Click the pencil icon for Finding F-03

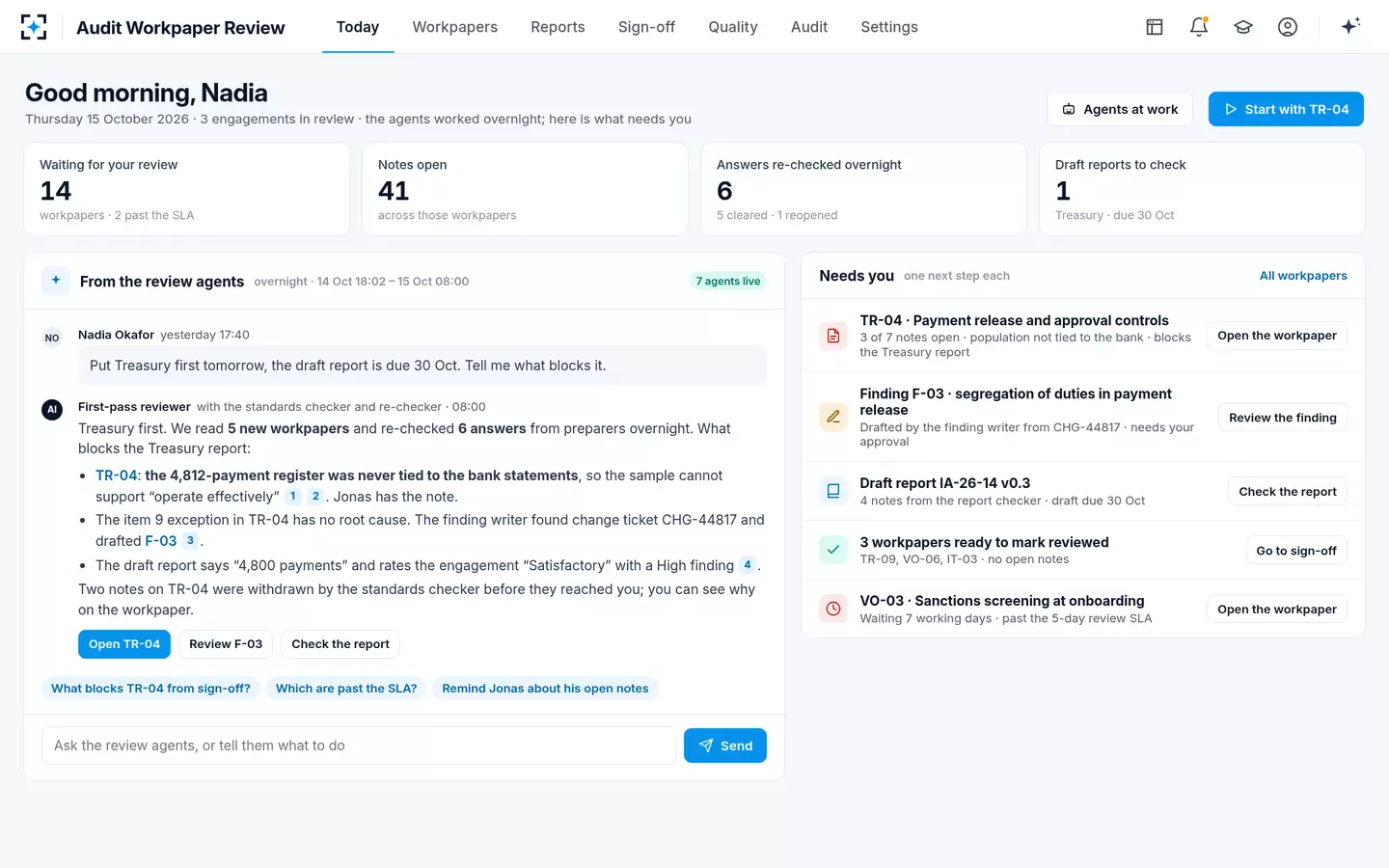[x=833, y=417]
